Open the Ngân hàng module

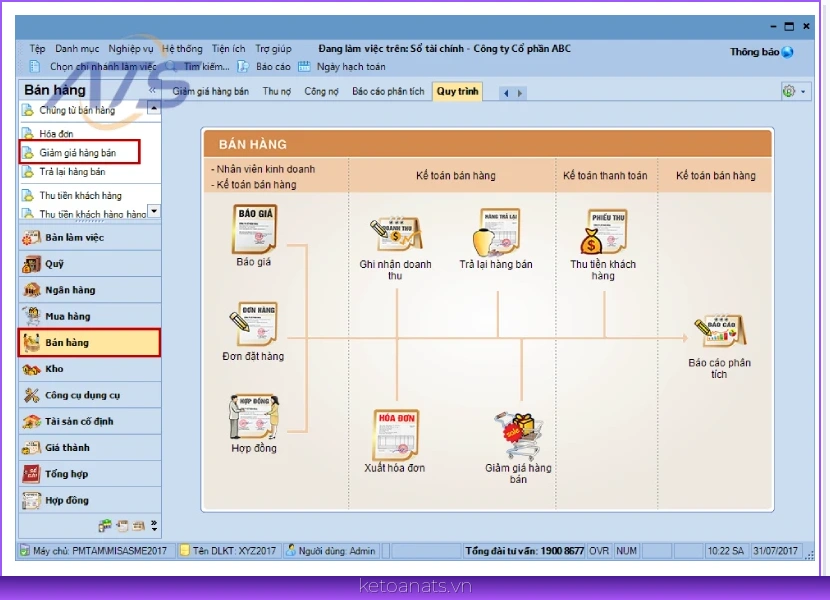[x=89, y=290]
